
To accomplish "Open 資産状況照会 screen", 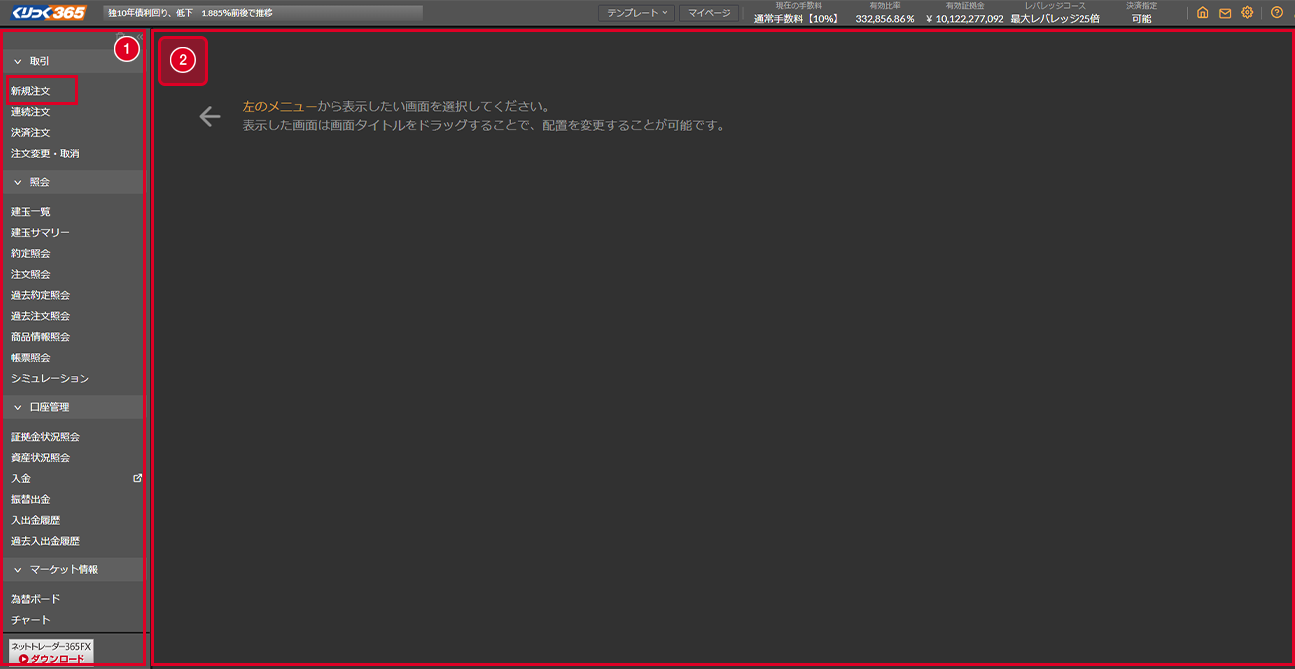I will click(41, 458).
